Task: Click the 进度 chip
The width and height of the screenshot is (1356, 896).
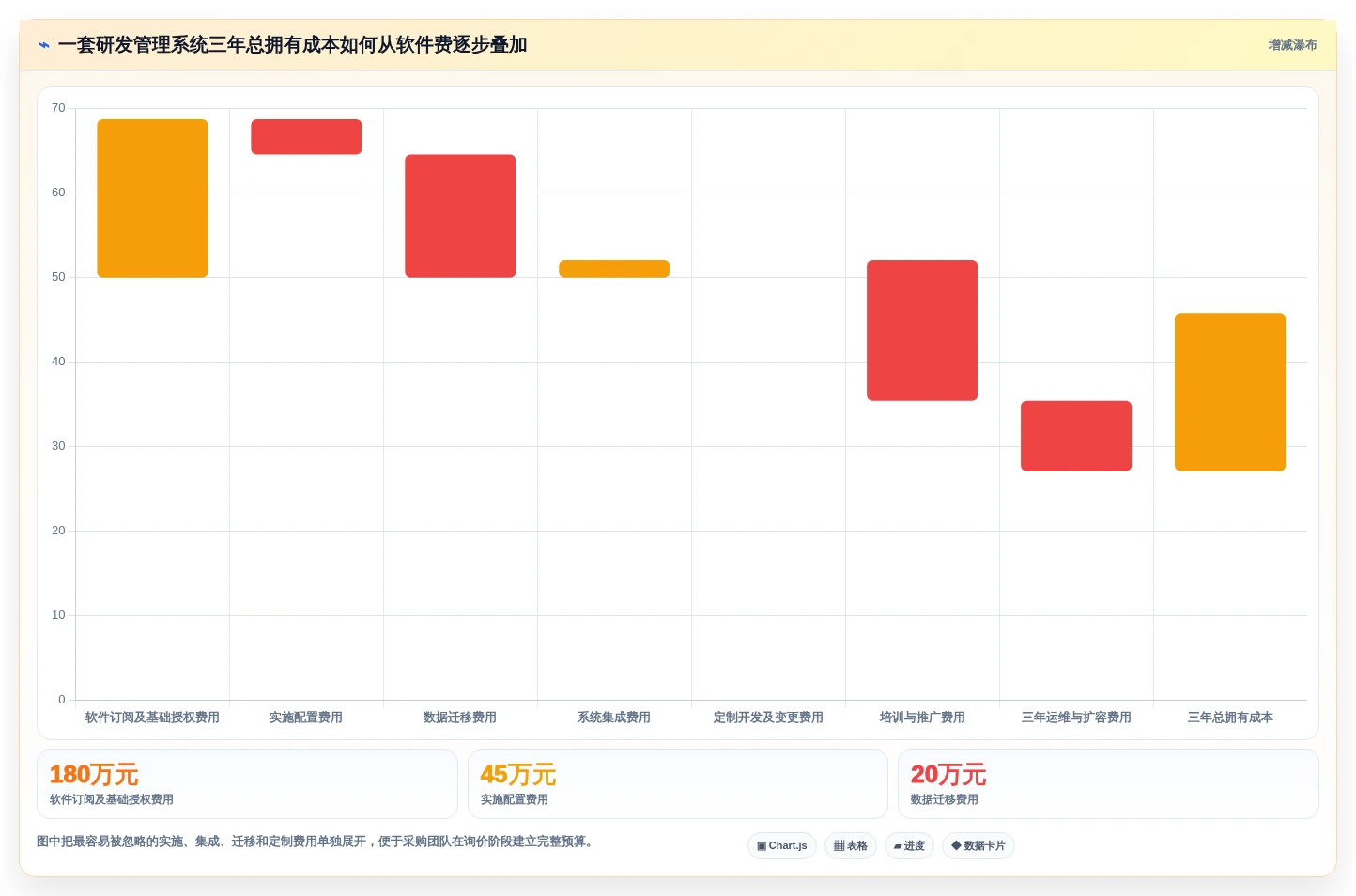Action: pos(909,845)
